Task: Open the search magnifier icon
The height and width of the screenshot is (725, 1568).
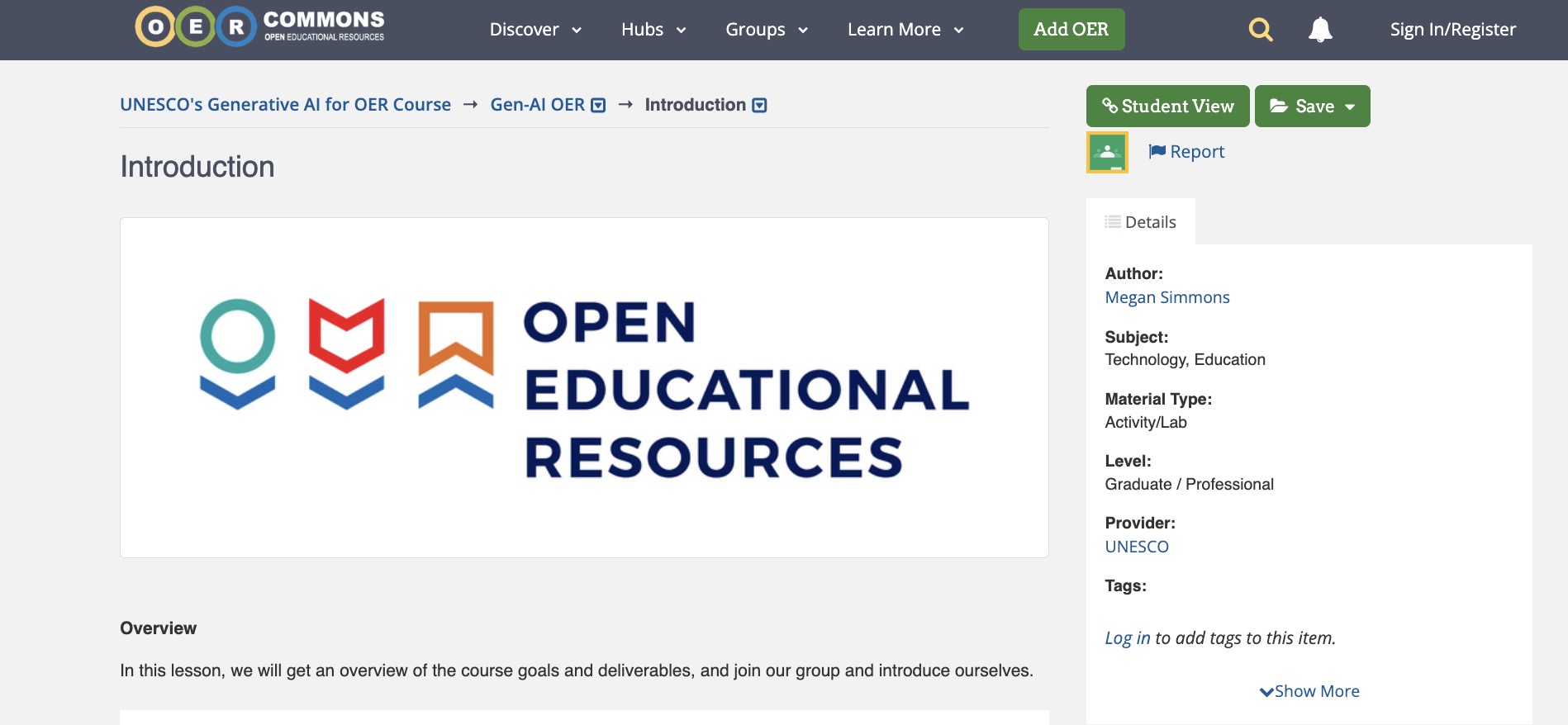Action: point(1260,30)
